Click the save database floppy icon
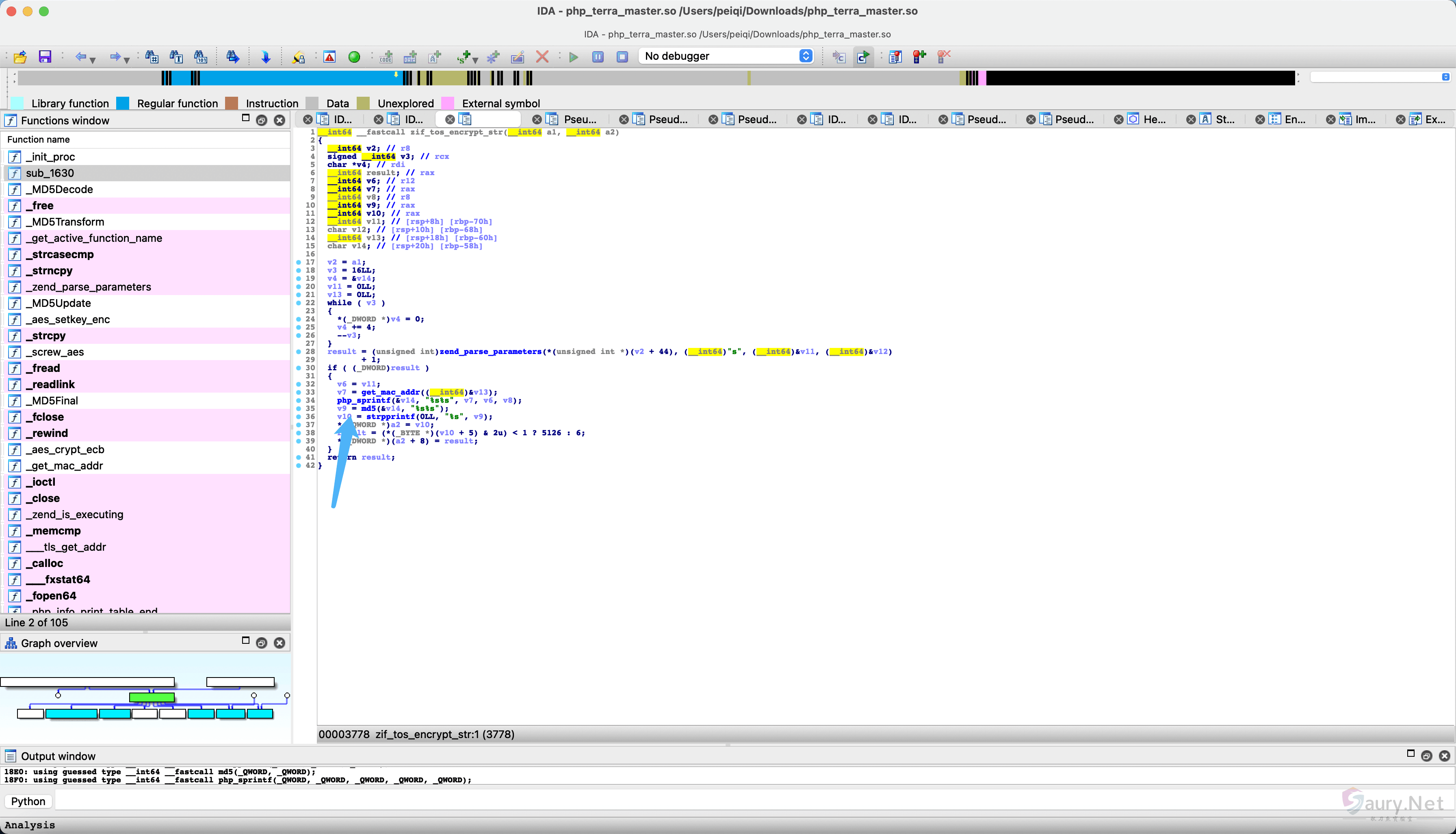 45,57
